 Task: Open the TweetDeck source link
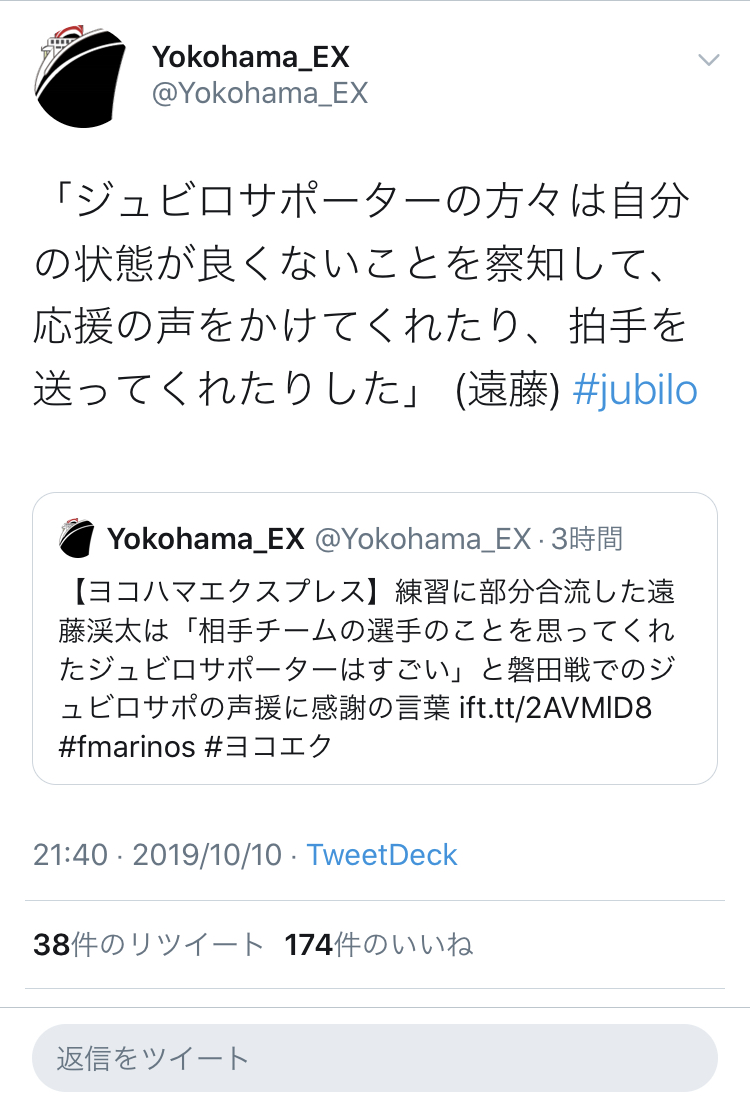[382, 855]
